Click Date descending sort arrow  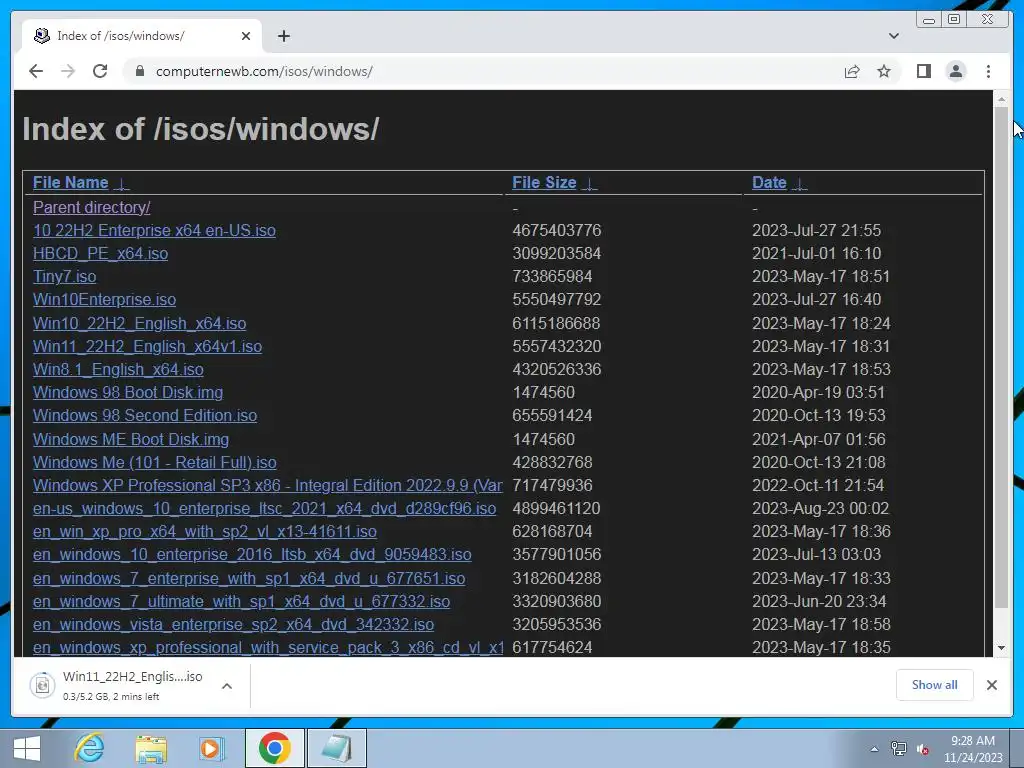click(799, 184)
